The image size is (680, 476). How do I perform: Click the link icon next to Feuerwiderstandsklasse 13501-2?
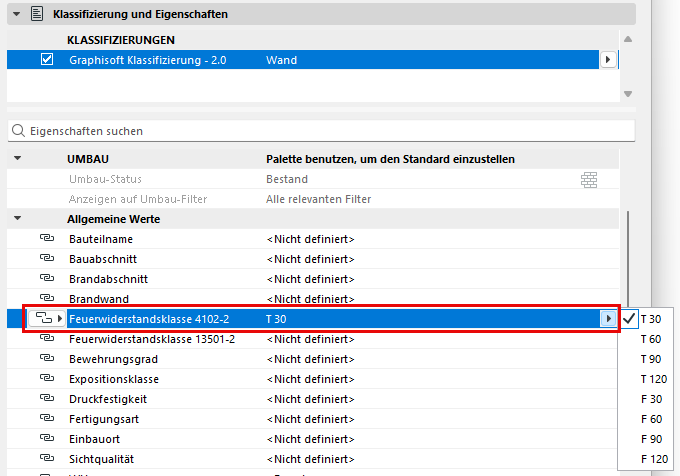(x=47, y=338)
